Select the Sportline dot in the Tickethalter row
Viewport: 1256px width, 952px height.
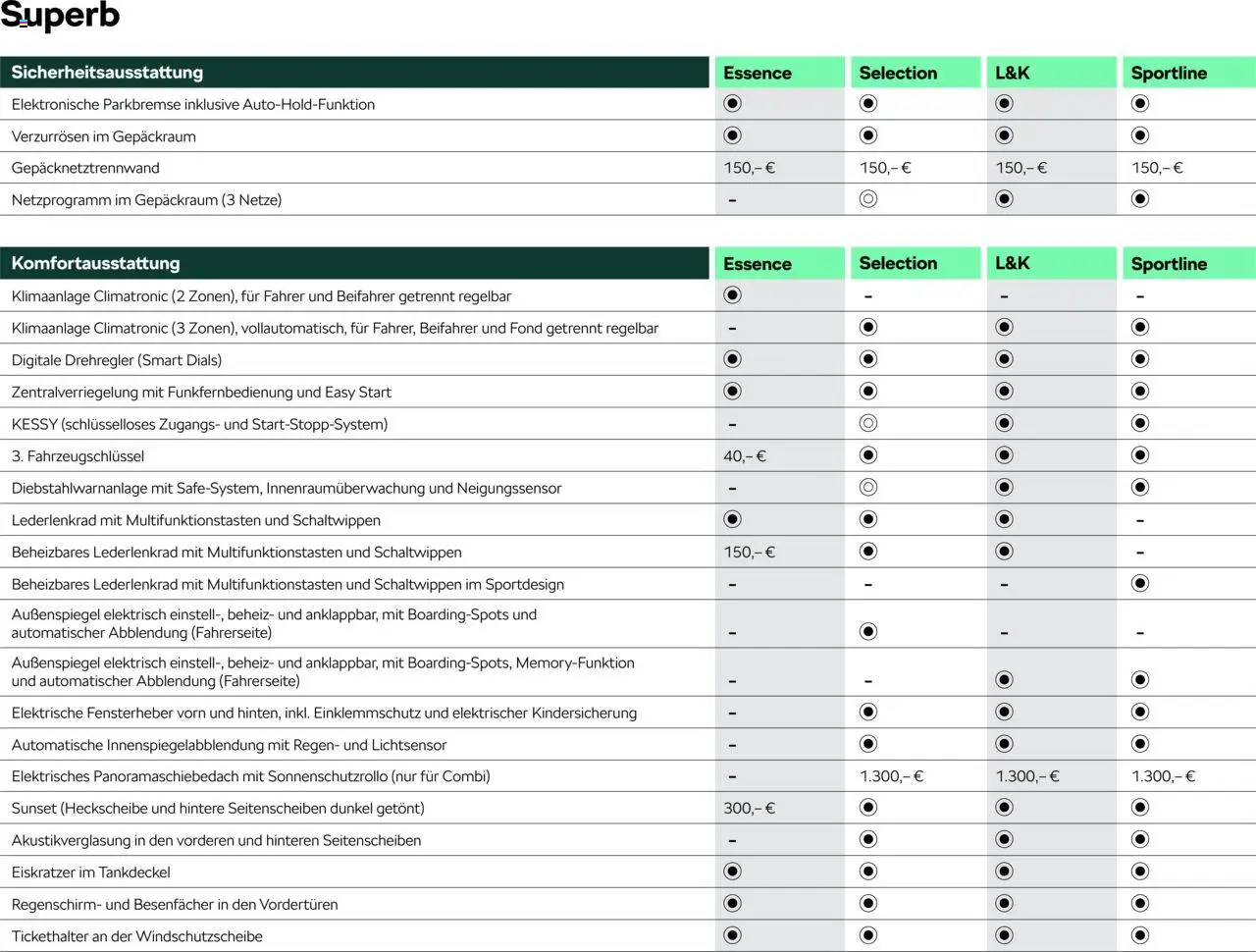[1140, 935]
